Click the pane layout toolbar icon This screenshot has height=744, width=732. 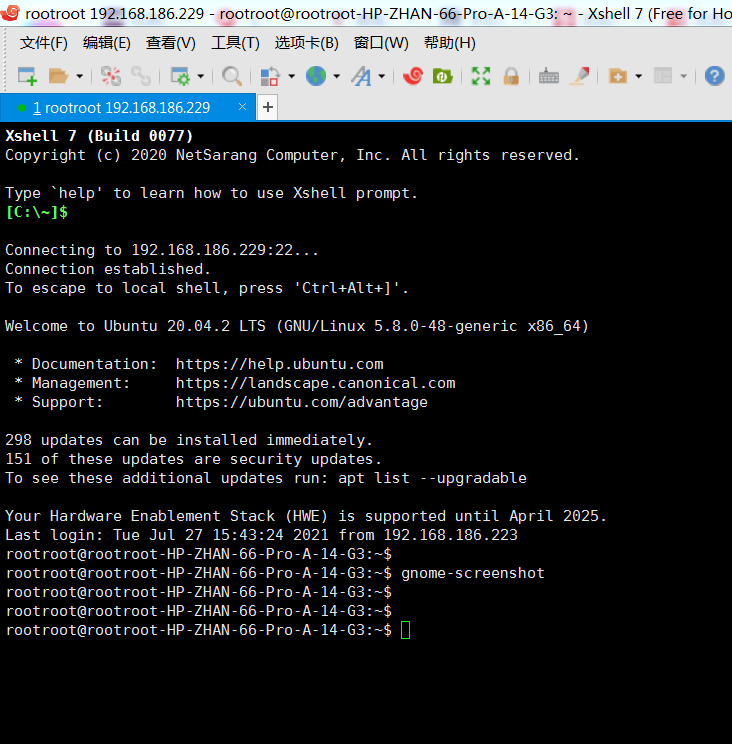click(663, 76)
